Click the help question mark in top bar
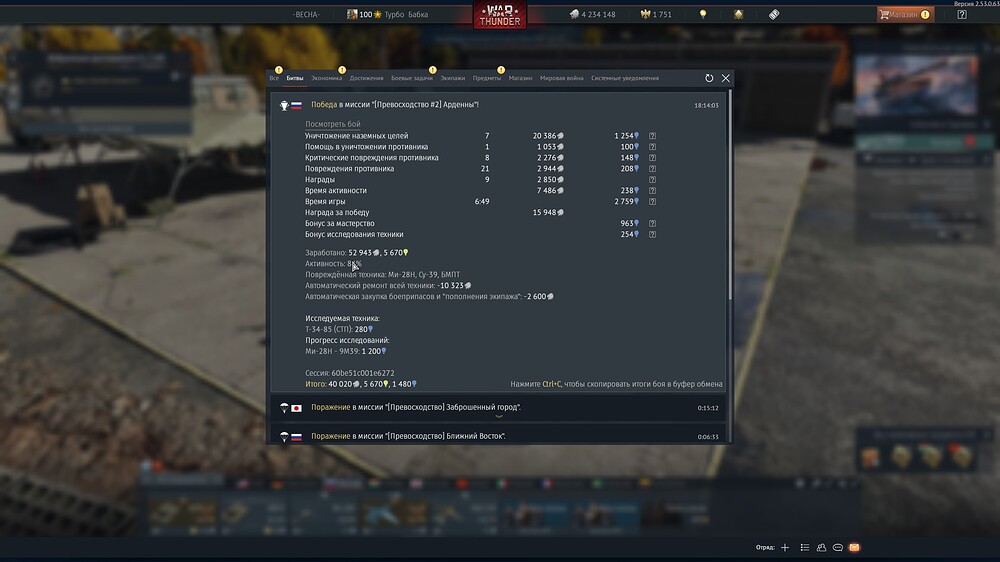Image resolution: width=1000 pixels, height=562 pixels. tap(962, 15)
